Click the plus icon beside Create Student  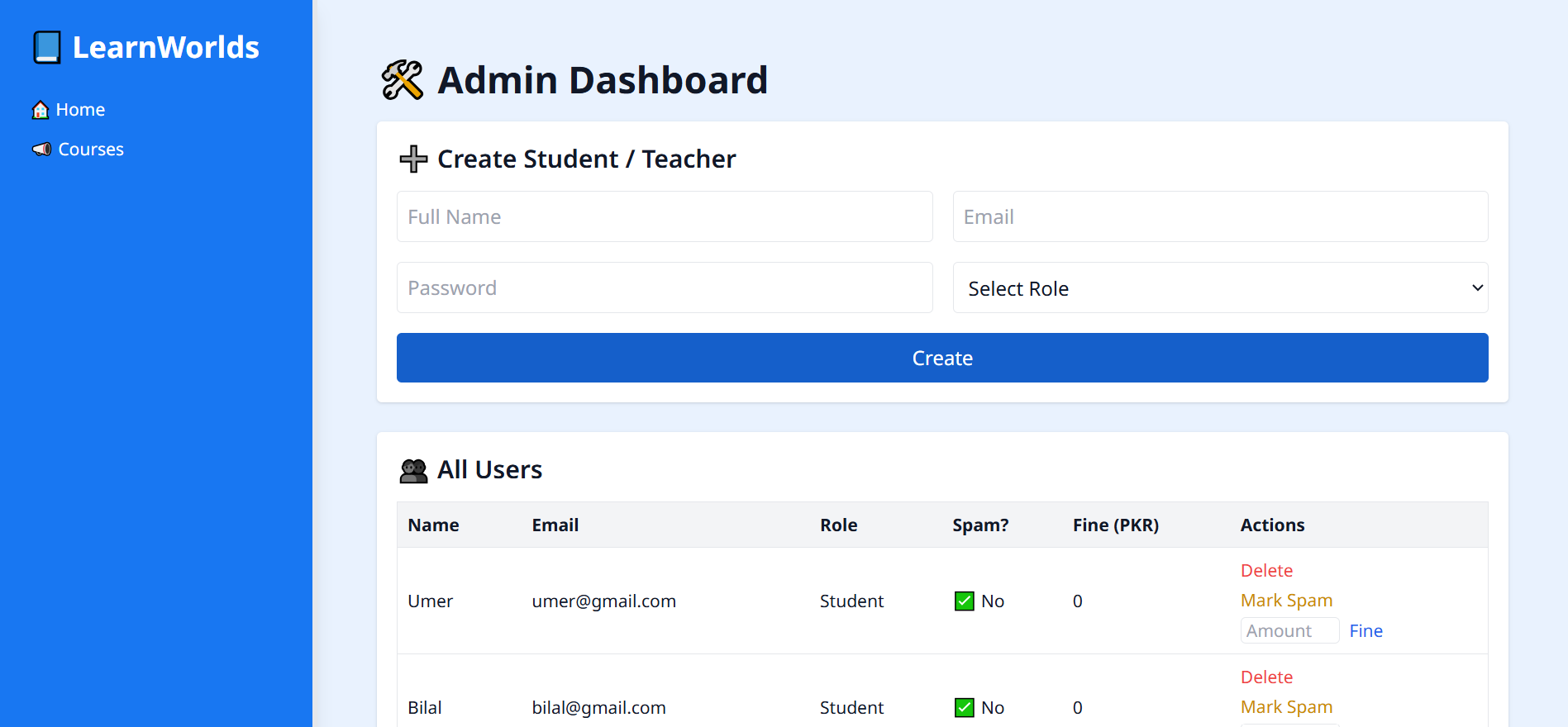[413, 159]
